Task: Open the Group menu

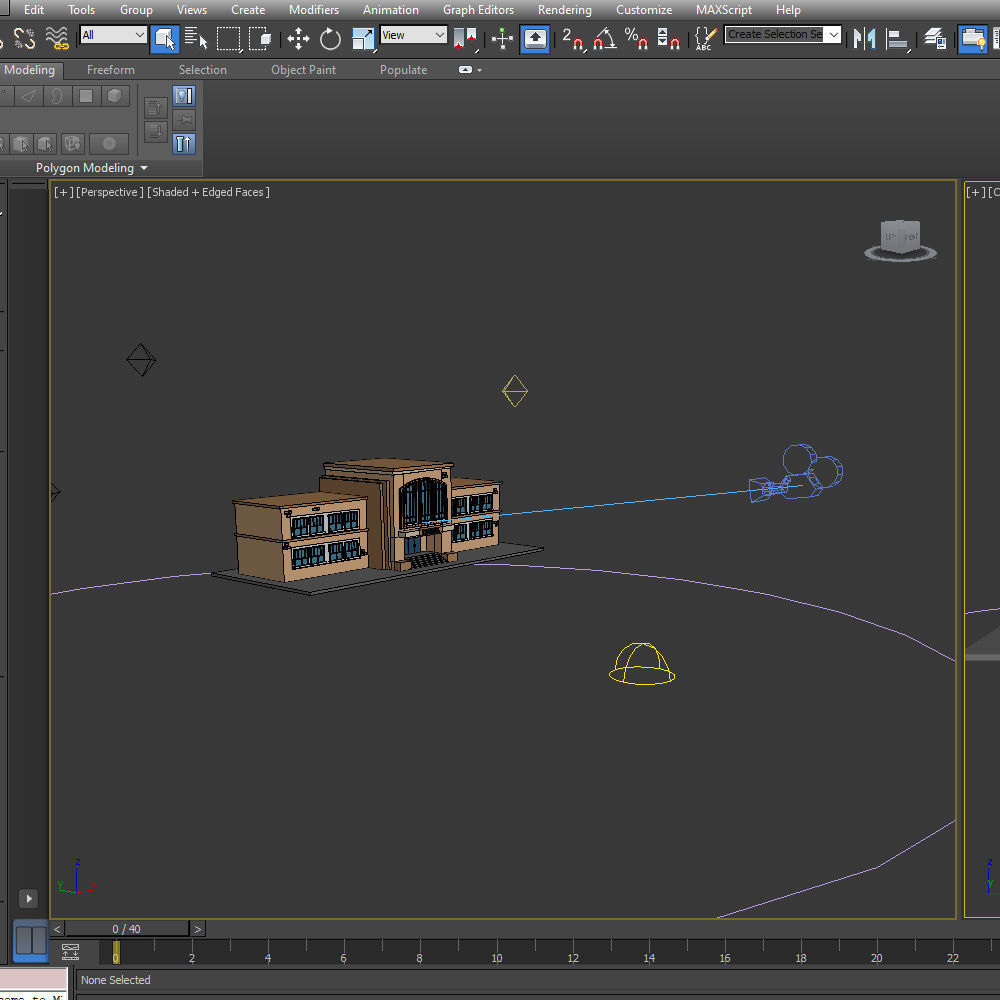Action: [136, 10]
